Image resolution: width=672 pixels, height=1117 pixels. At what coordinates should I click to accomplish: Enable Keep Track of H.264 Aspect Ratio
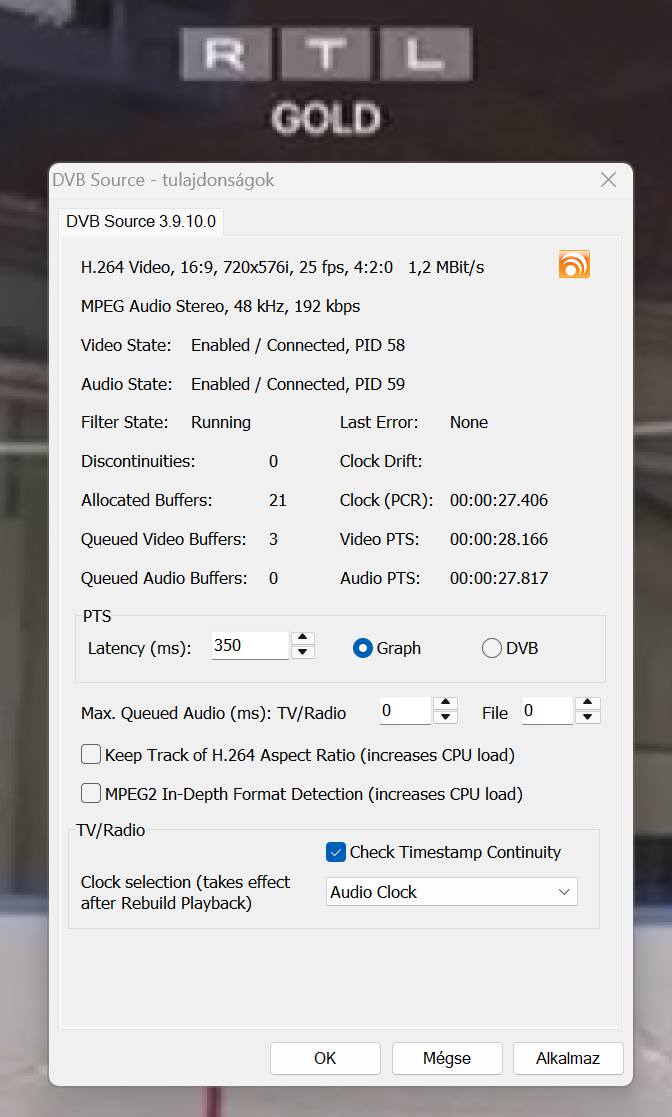pos(91,755)
